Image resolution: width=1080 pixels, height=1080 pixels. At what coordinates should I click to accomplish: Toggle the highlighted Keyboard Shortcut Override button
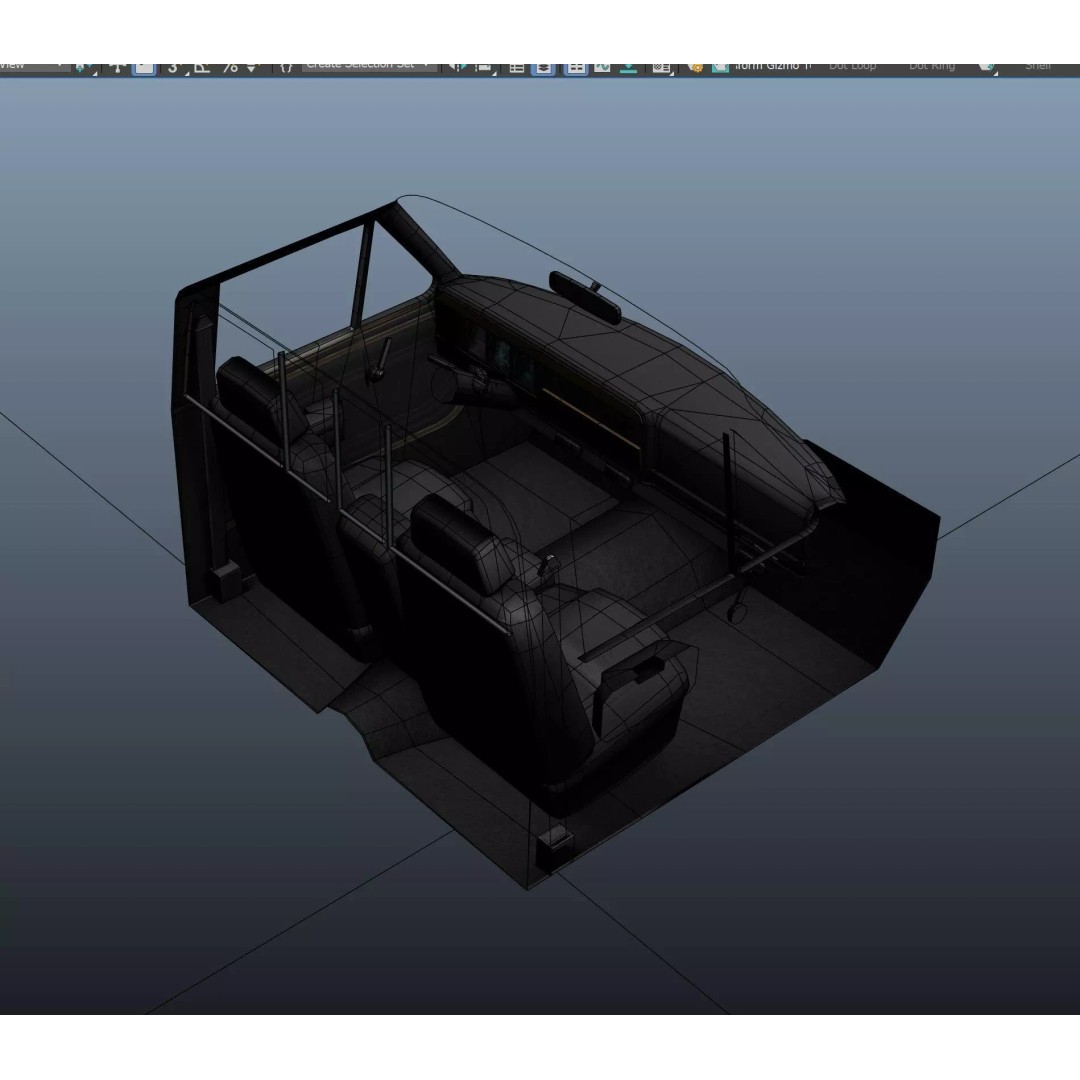[x=144, y=68]
